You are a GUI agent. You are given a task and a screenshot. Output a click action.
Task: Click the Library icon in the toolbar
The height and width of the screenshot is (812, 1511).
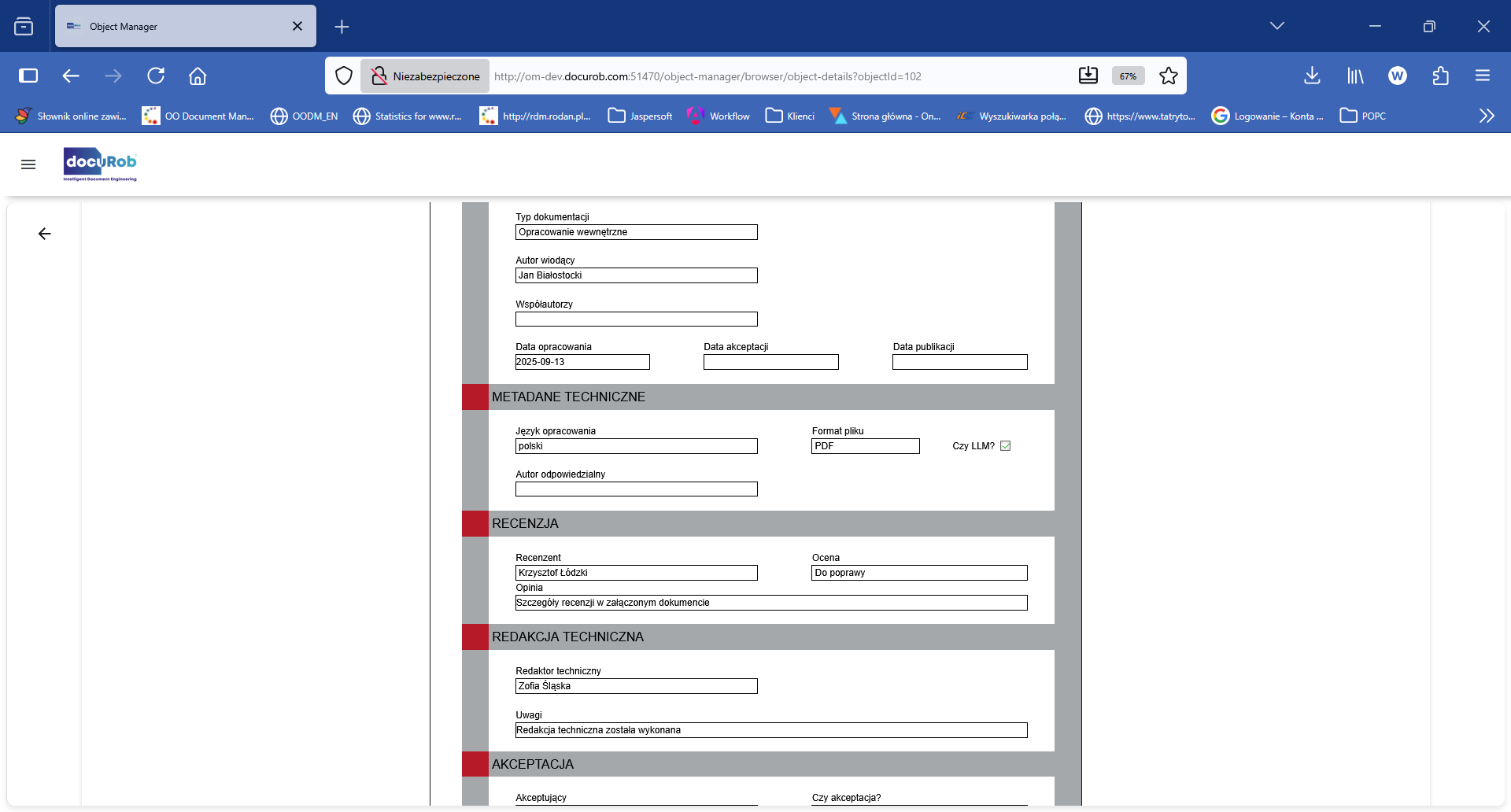(x=1355, y=76)
